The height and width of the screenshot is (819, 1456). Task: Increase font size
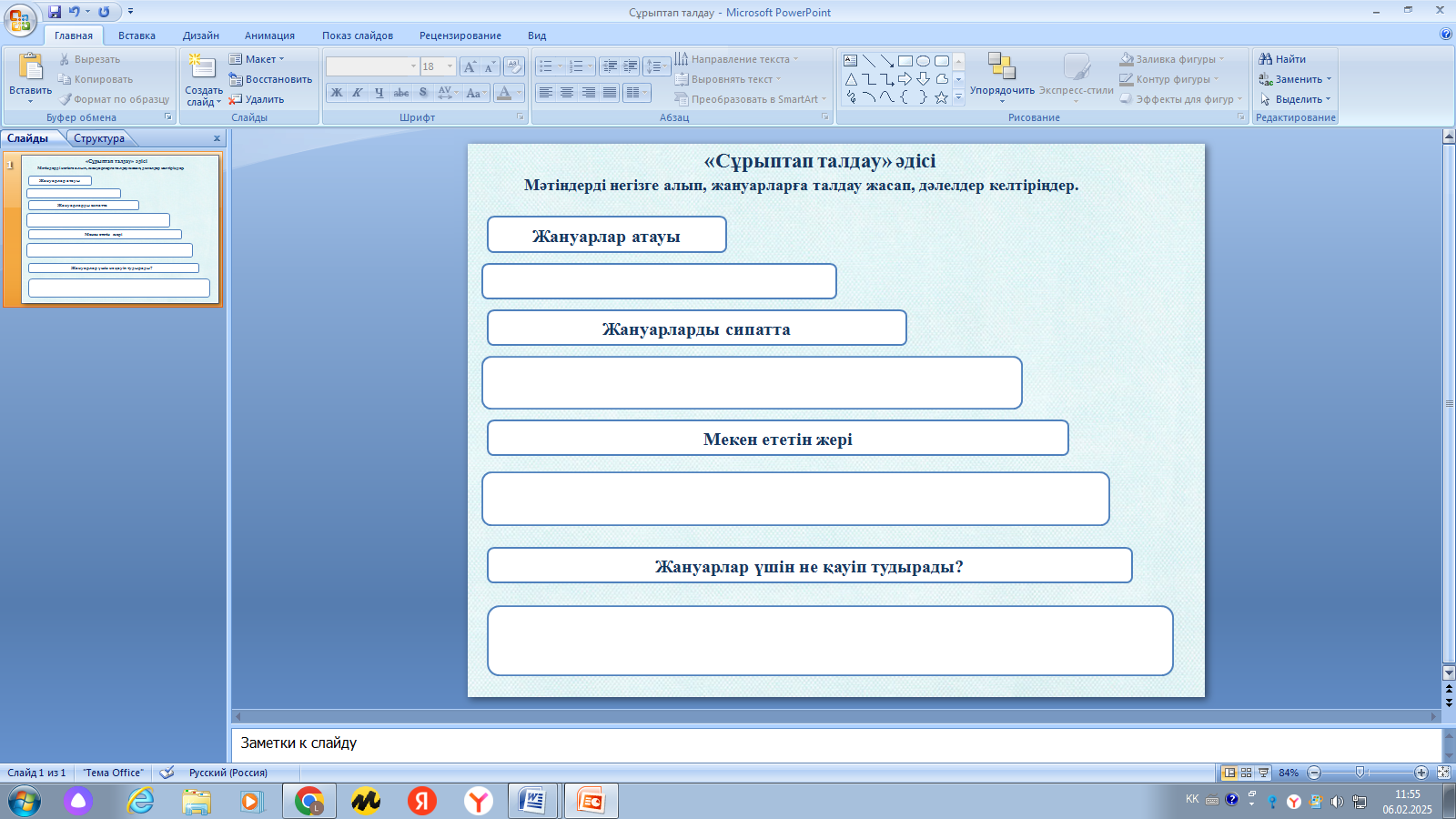click(470, 66)
